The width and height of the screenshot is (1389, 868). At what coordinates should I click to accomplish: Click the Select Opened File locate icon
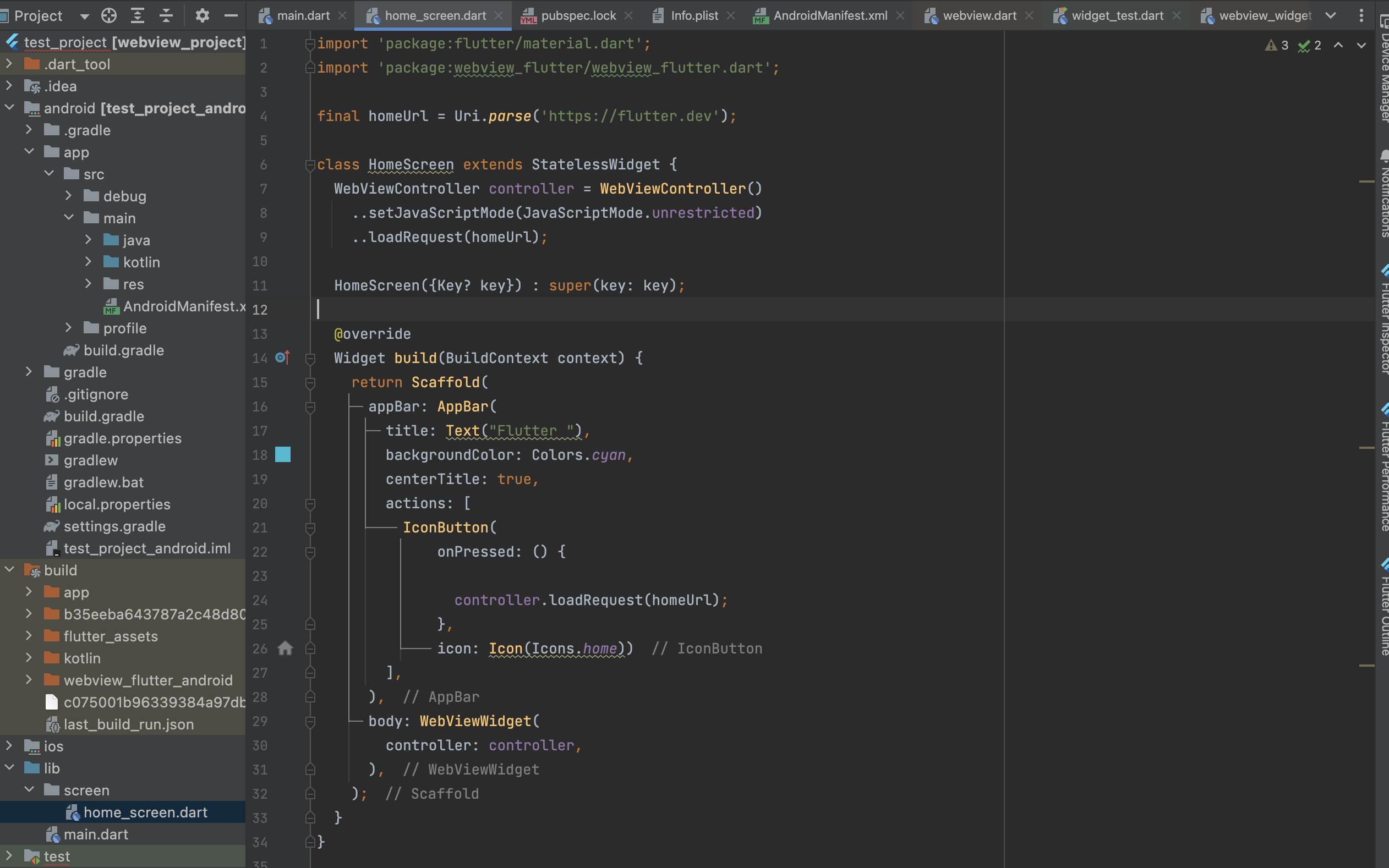pyautogui.click(x=108, y=15)
